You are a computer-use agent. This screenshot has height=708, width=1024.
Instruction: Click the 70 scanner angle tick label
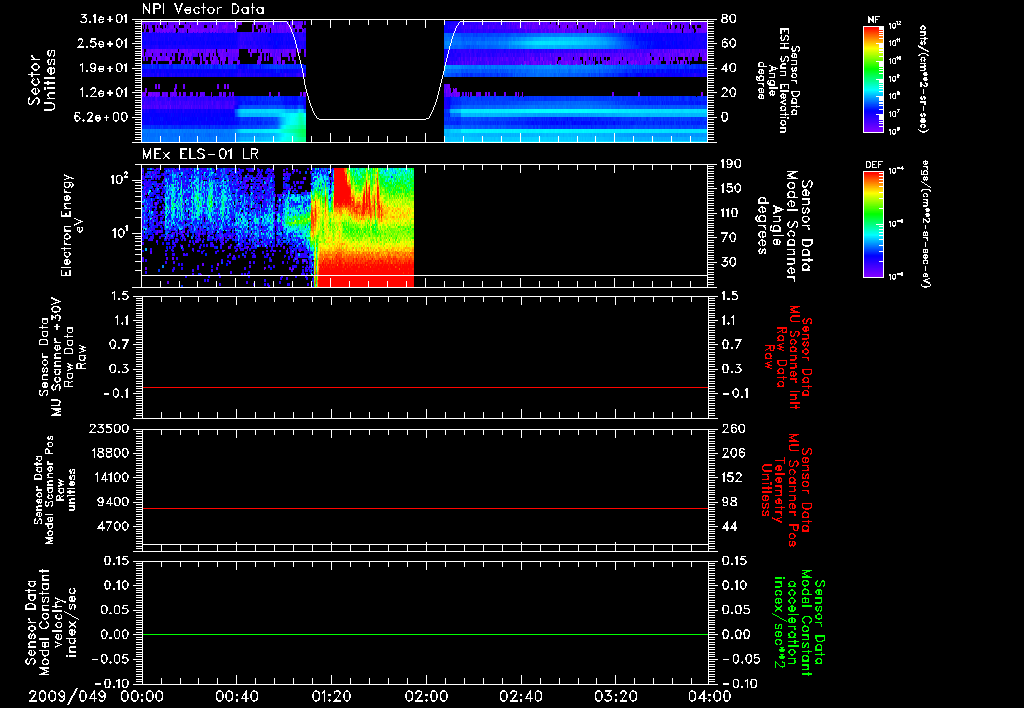[729, 238]
